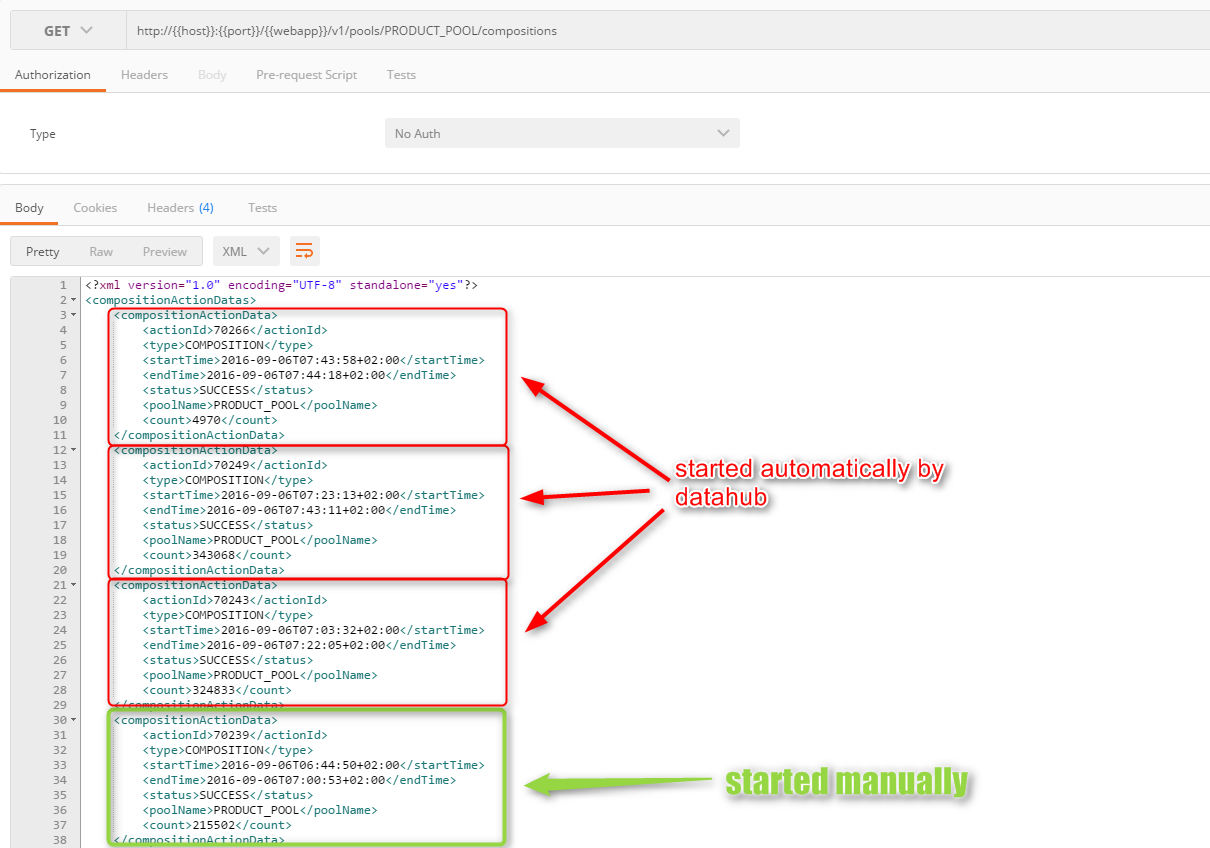Click startTime 2016-09-06T06:44:50+02:00
The height and width of the screenshot is (848, 1210).
[x=310, y=765]
